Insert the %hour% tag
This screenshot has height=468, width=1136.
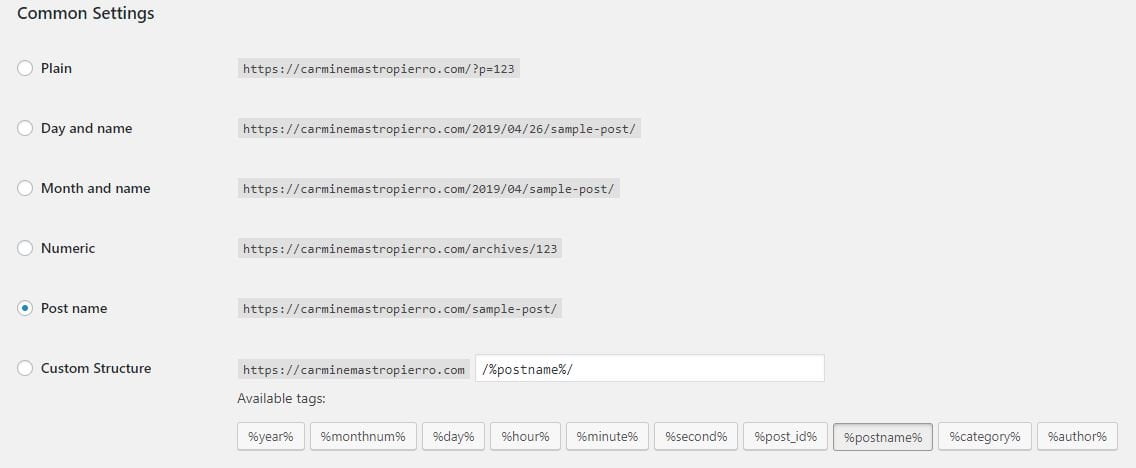click(x=525, y=437)
